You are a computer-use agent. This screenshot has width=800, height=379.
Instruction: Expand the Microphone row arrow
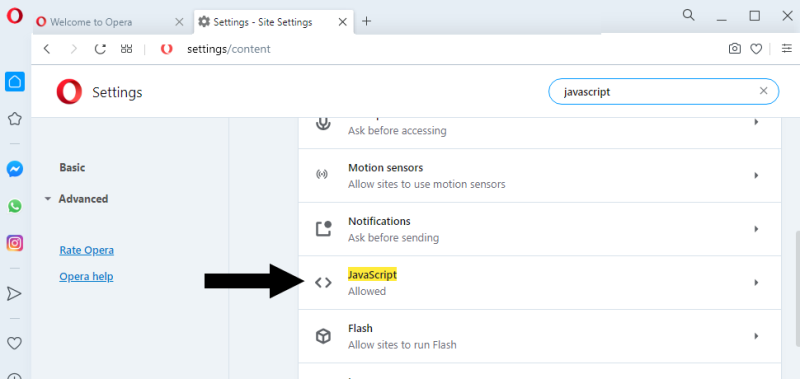(756, 122)
